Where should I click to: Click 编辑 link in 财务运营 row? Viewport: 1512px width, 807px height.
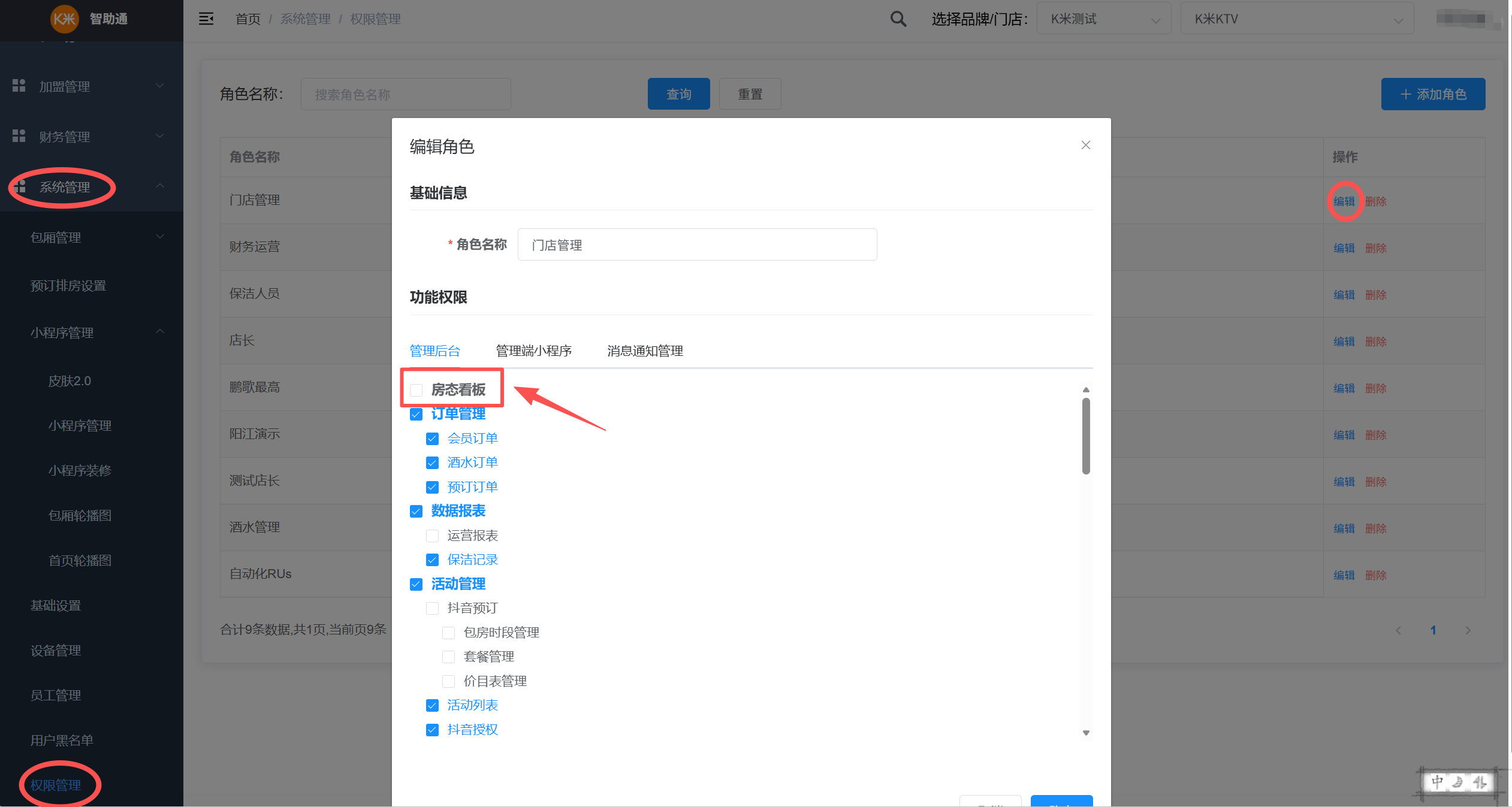pos(1344,248)
